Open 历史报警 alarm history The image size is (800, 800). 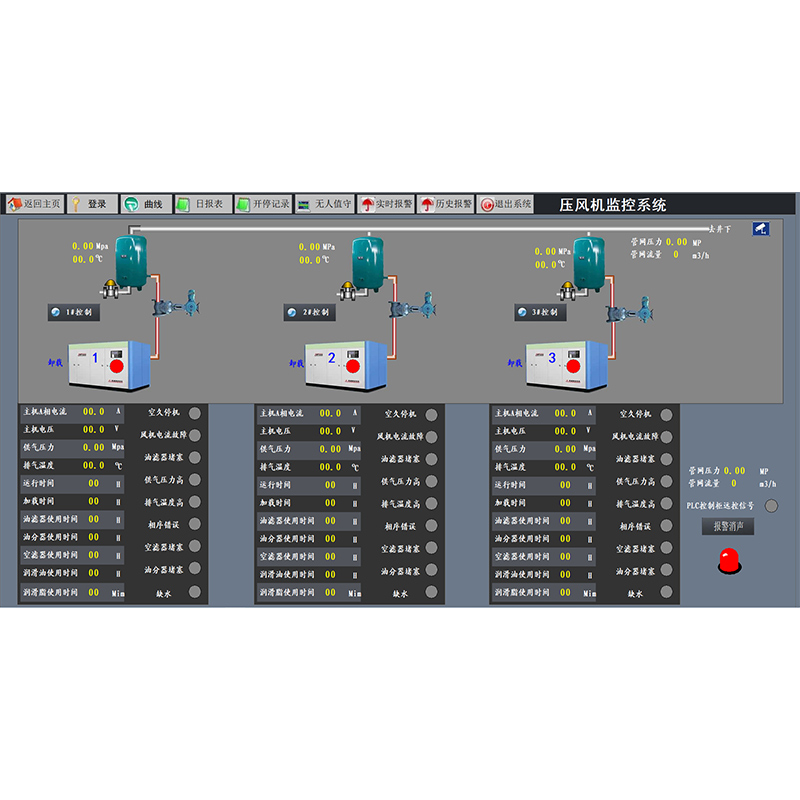(445, 204)
